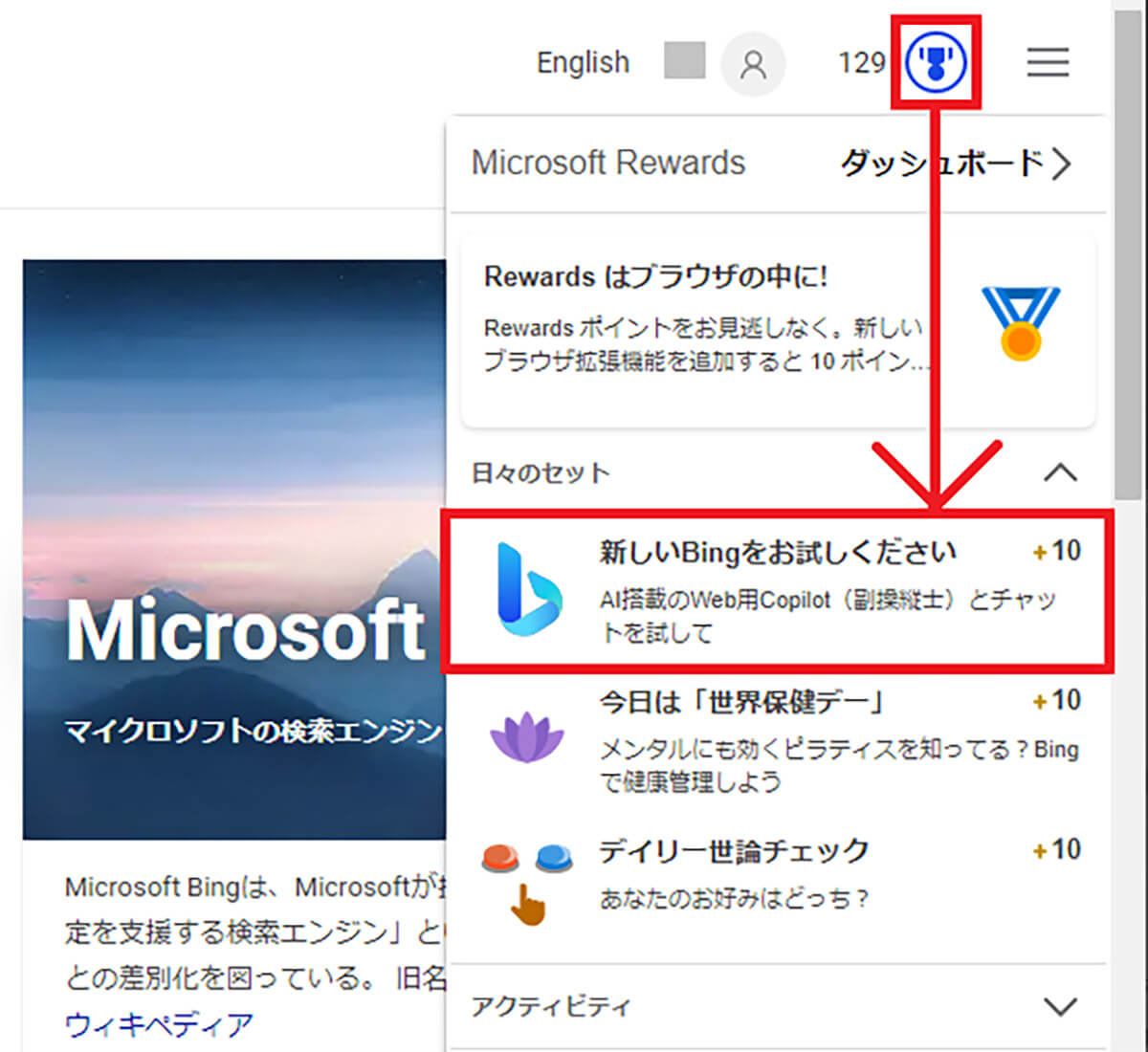The image size is (1148, 1052).
Task: Click the gray square profile image
Action: pos(685,60)
